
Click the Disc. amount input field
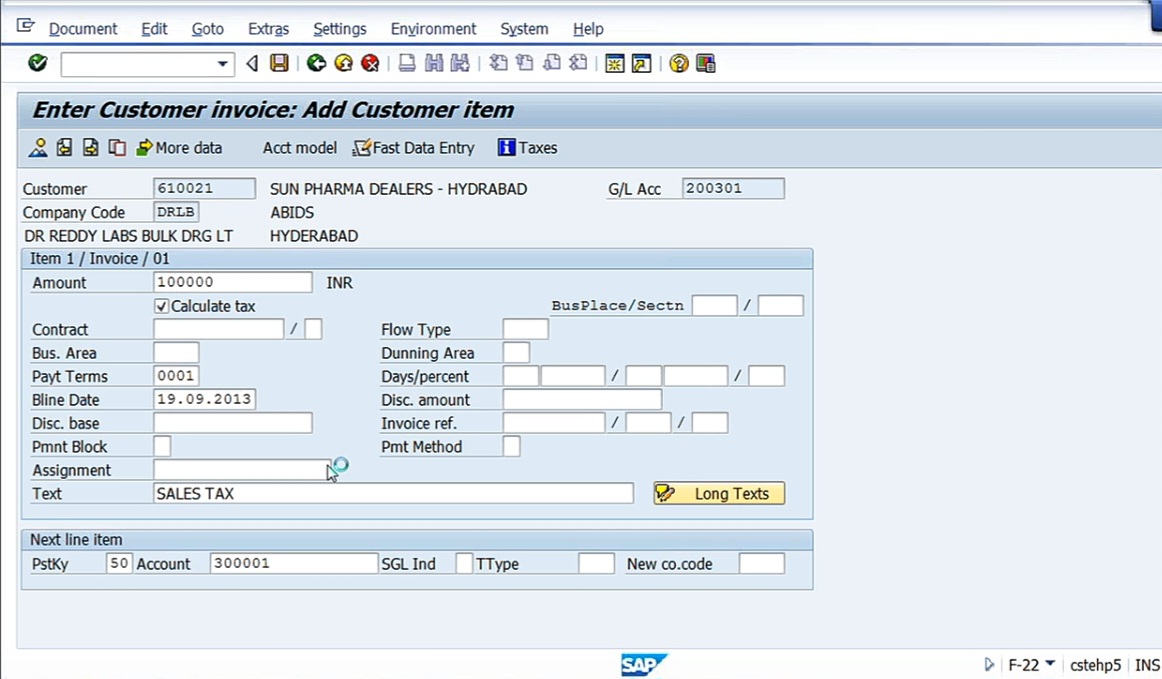tap(582, 400)
